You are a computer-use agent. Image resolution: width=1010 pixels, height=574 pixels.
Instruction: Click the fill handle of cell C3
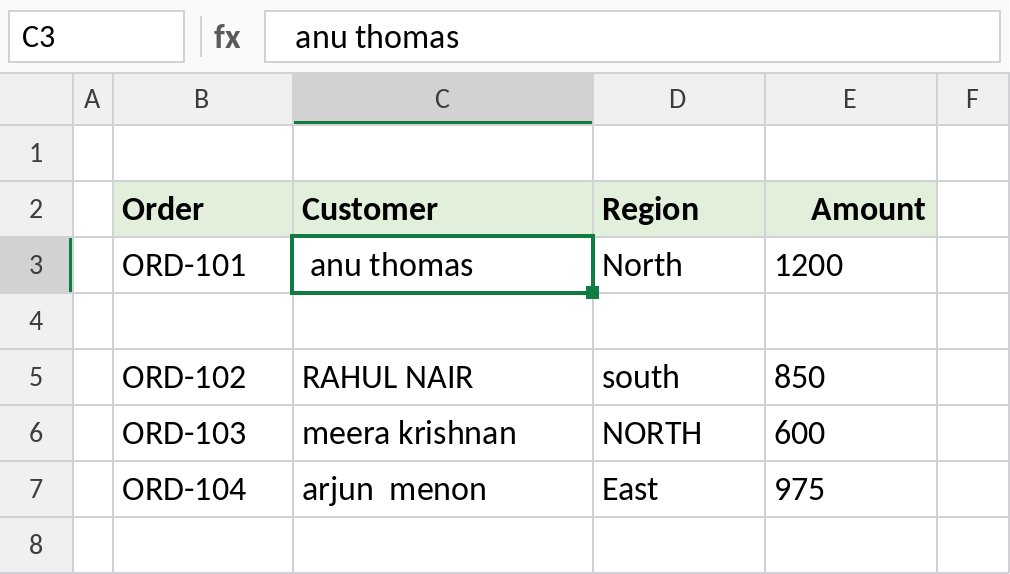[x=593, y=292]
